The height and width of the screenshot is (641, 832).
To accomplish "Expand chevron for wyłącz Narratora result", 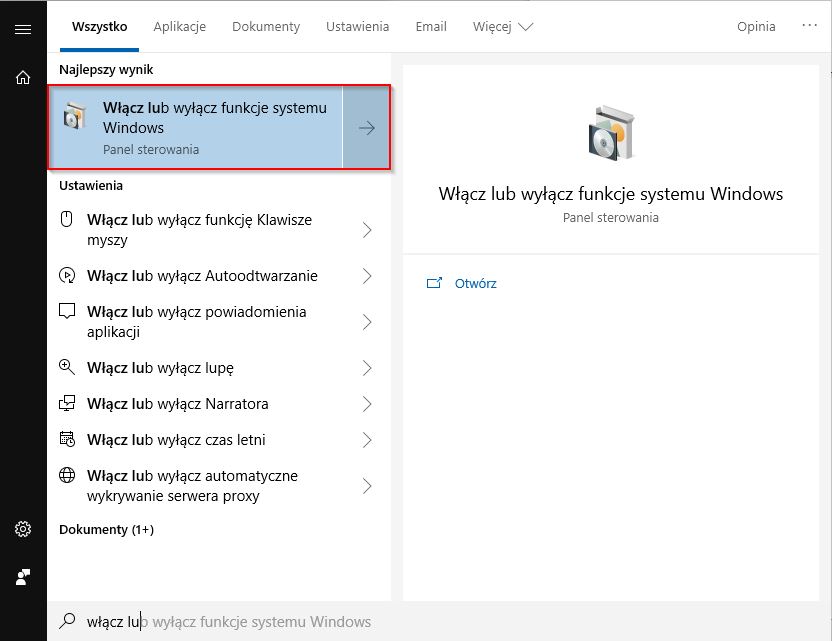I will point(367,404).
